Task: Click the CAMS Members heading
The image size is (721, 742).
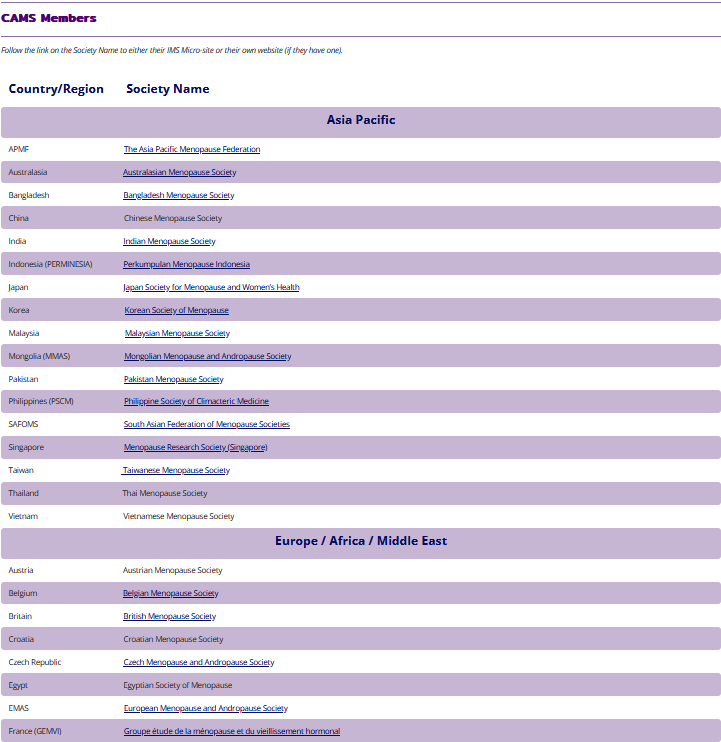Action: 49,18
